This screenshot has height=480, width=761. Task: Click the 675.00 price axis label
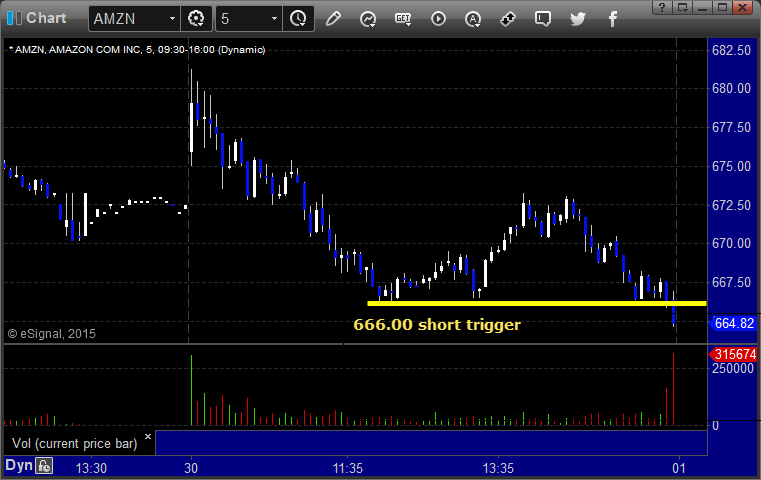click(731, 166)
